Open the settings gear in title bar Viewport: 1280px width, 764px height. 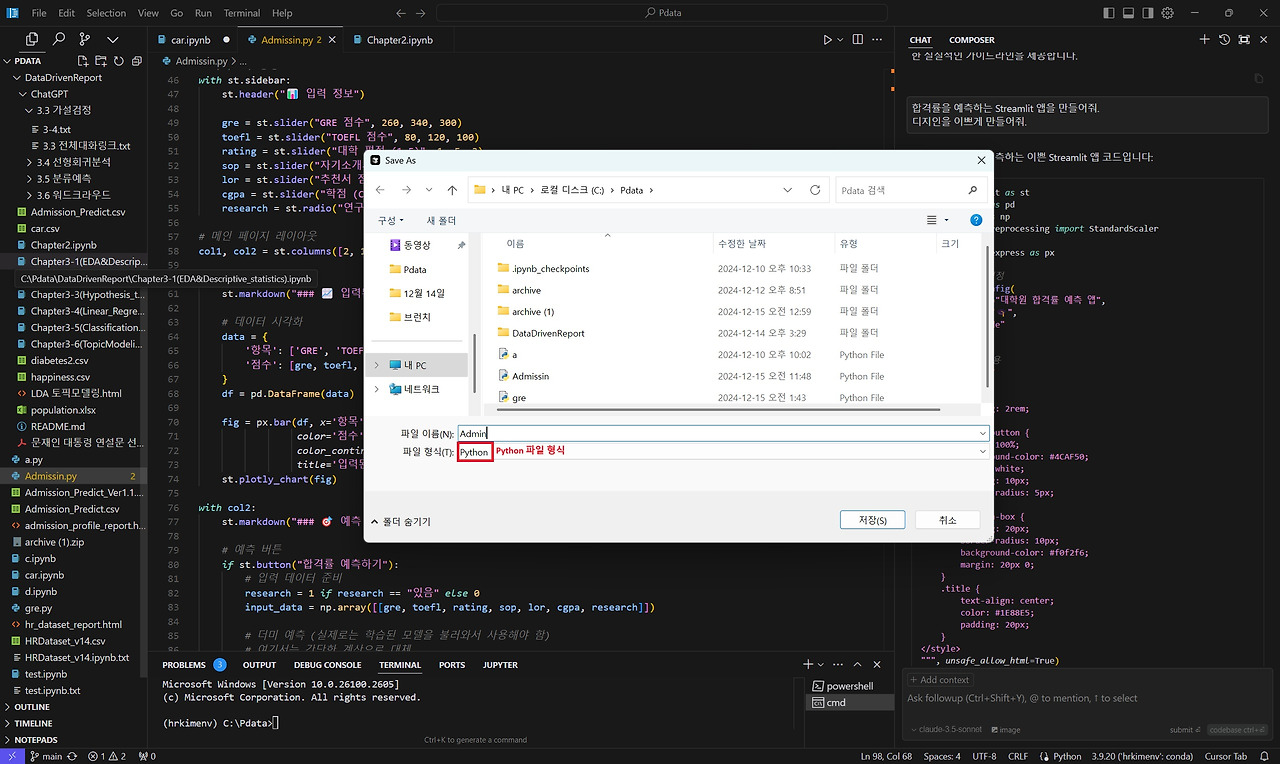pos(1167,13)
